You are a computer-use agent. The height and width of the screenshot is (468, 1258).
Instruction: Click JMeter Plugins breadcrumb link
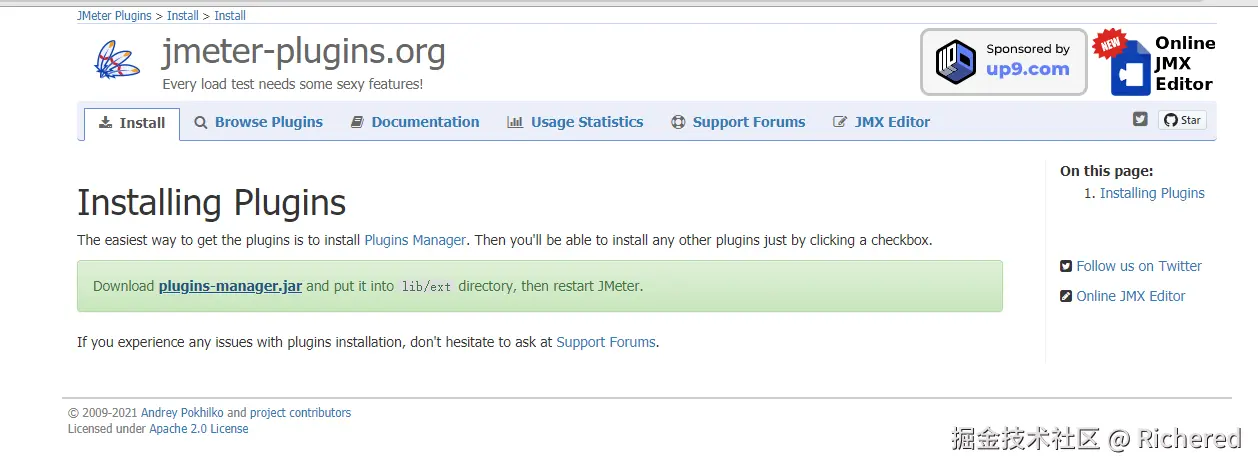pyautogui.click(x=114, y=15)
